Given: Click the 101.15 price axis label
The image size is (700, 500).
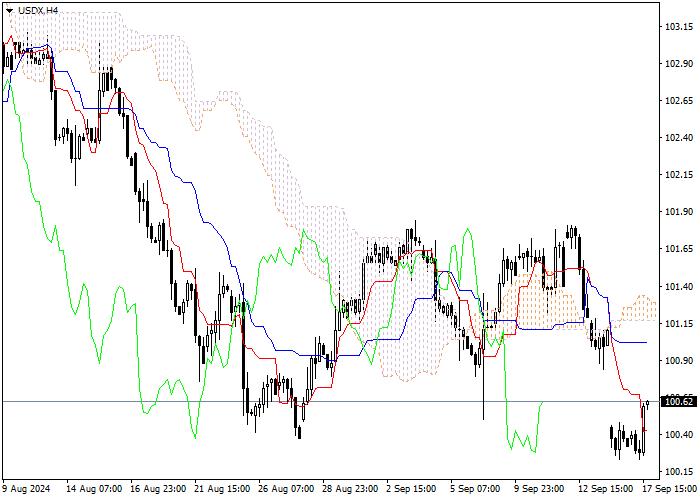Looking at the screenshot, I should click(679, 323).
